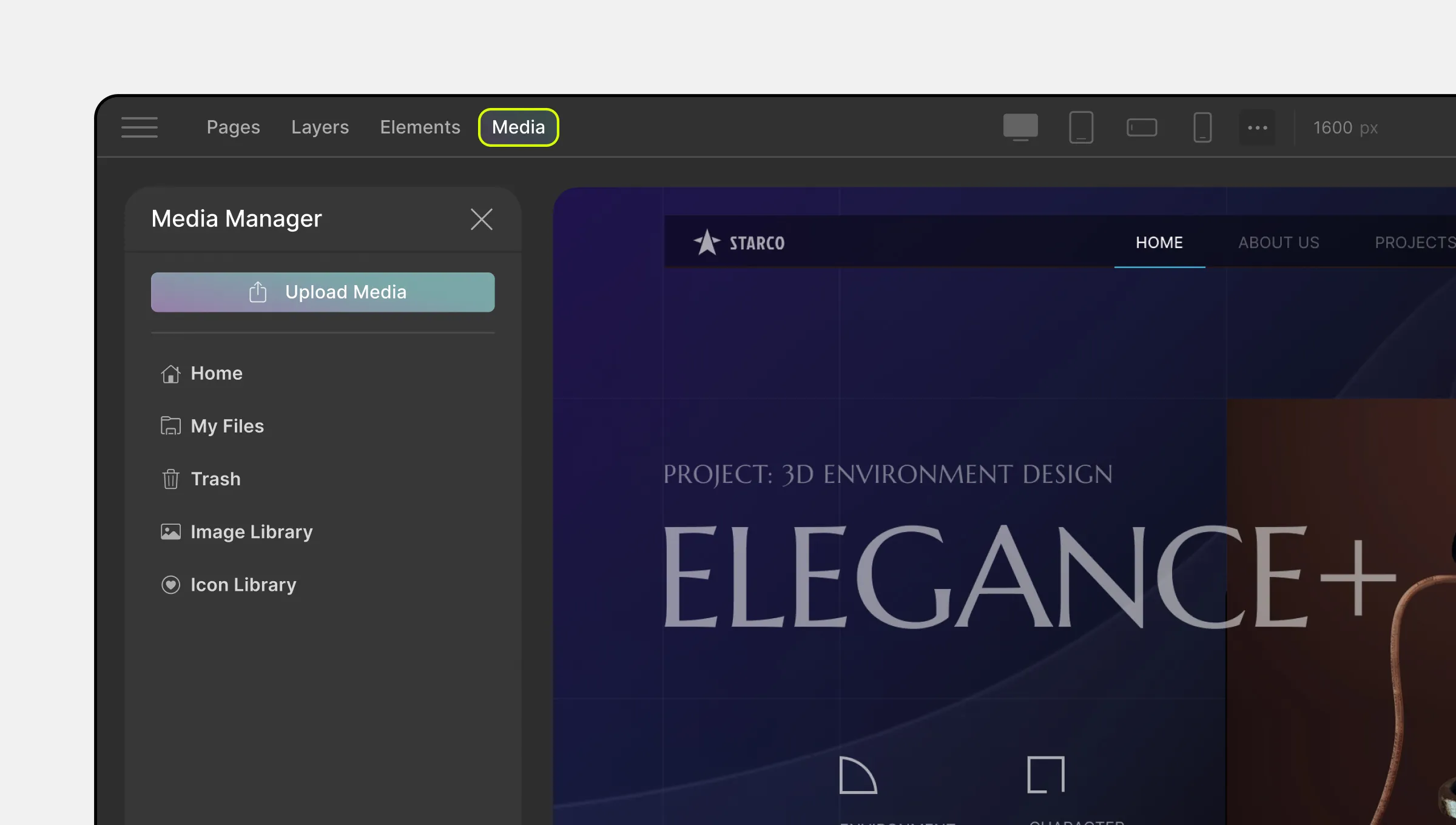Click the Home folder in Media Manager
This screenshot has height=825, width=1456.
tap(216, 373)
